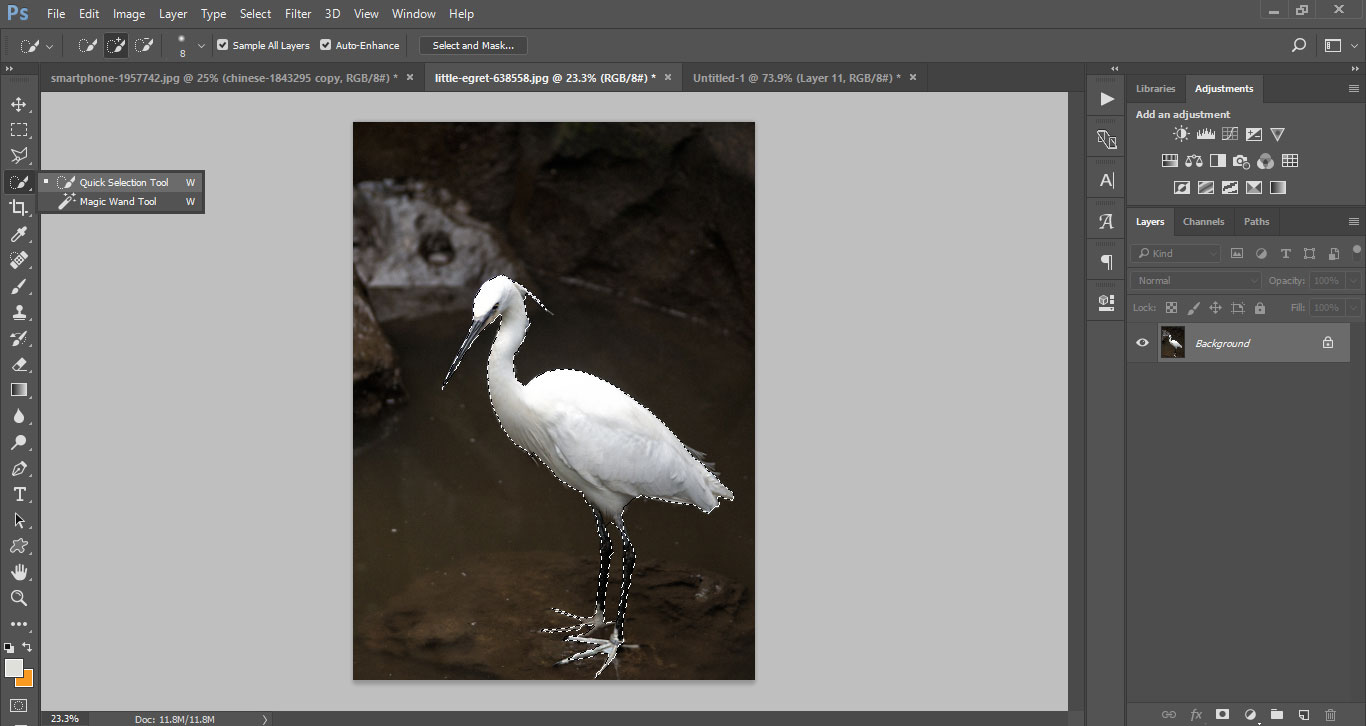Screen dimensions: 1366x726
Task: Open the Opacity slider dropdown arrow
Action: point(1353,281)
